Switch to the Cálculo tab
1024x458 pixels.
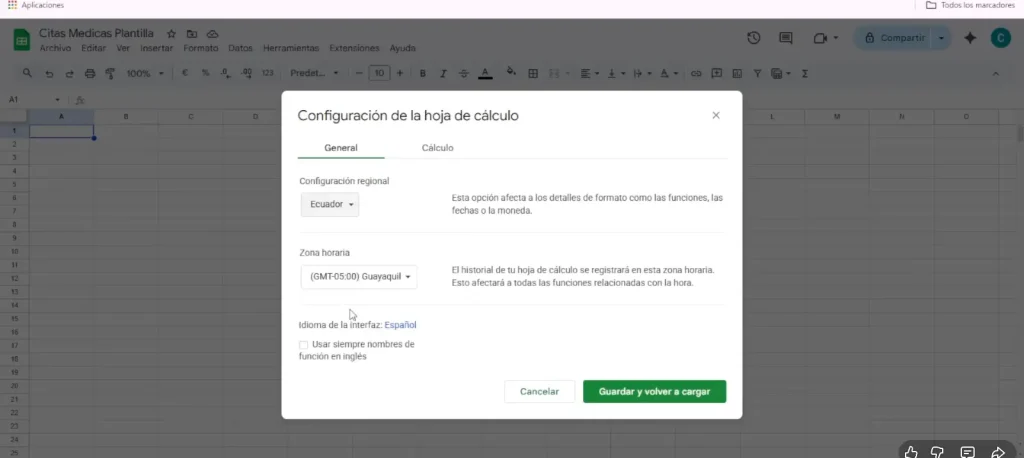tap(437, 147)
